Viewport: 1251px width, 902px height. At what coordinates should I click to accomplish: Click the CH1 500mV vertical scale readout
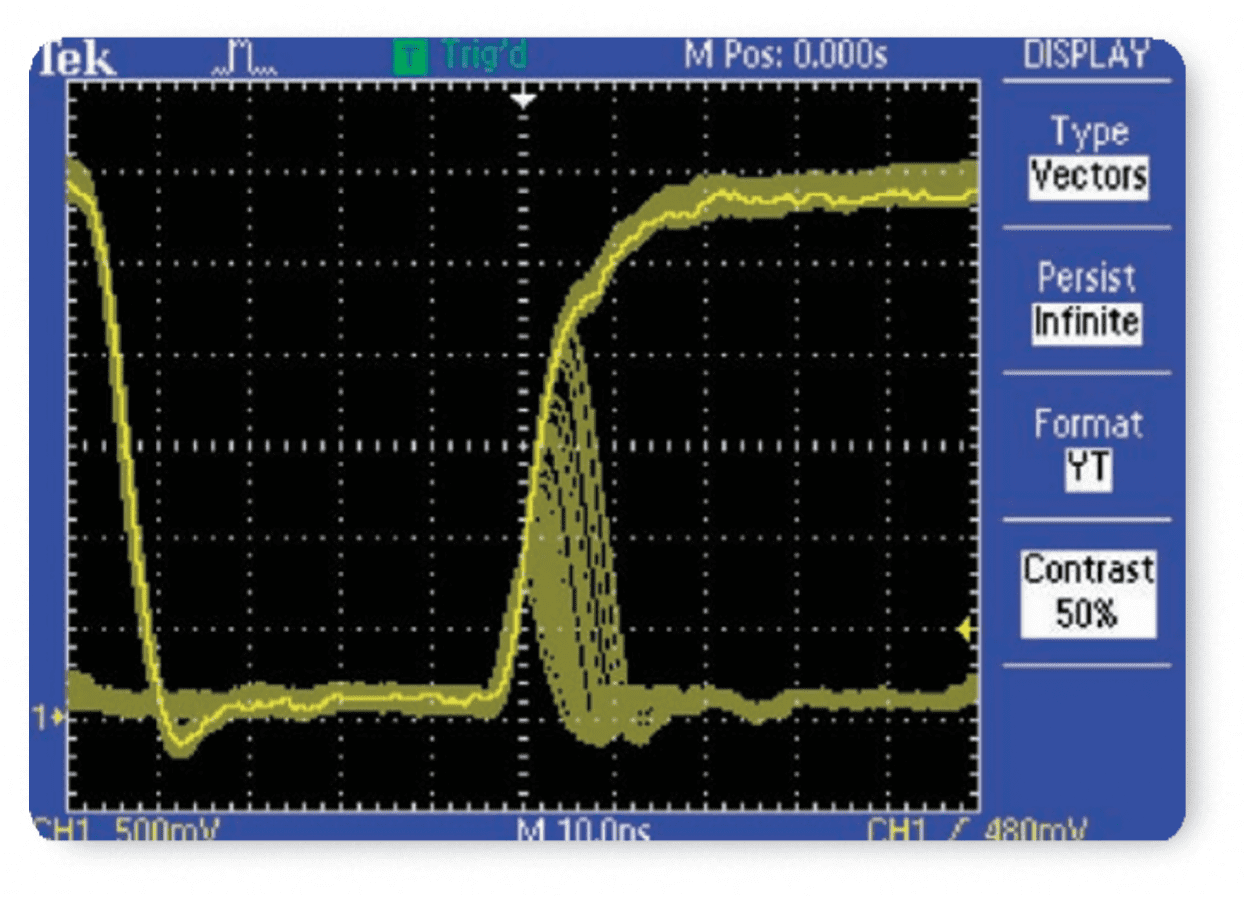(x=128, y=829)
